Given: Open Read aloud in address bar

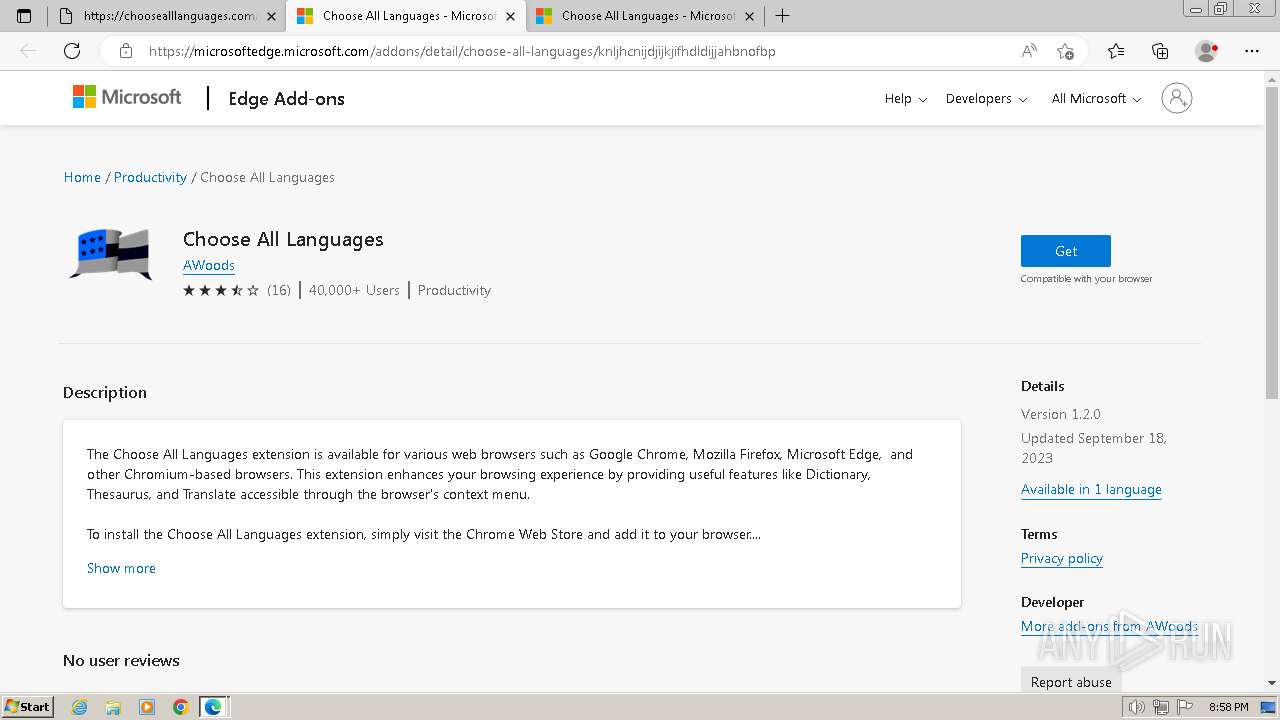Looking at the screenshot, I should point(1029,51).
